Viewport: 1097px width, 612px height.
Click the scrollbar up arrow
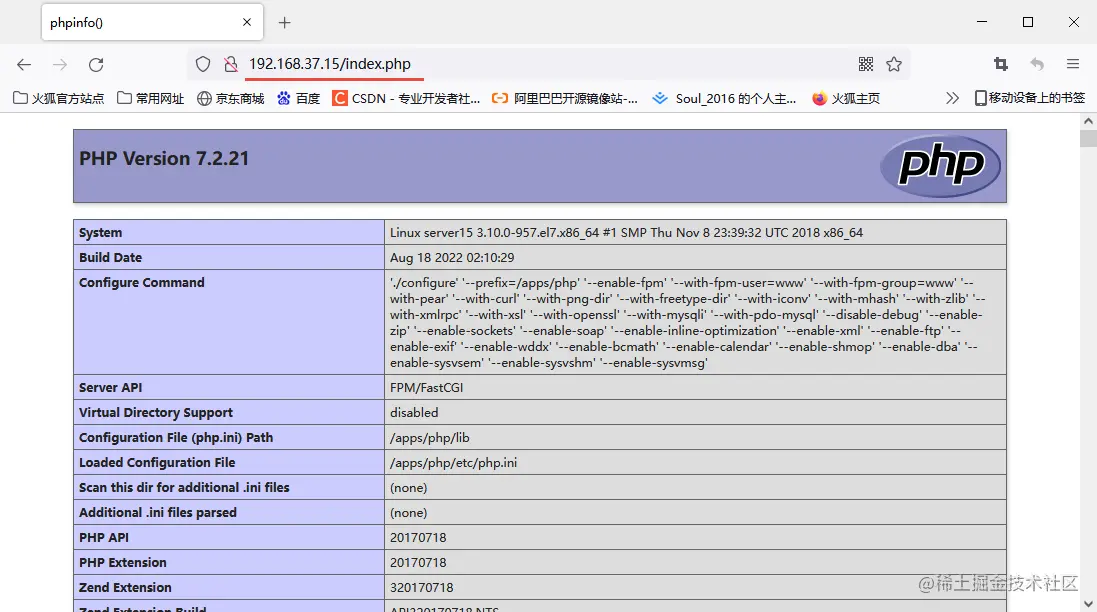click(1088, 121)
